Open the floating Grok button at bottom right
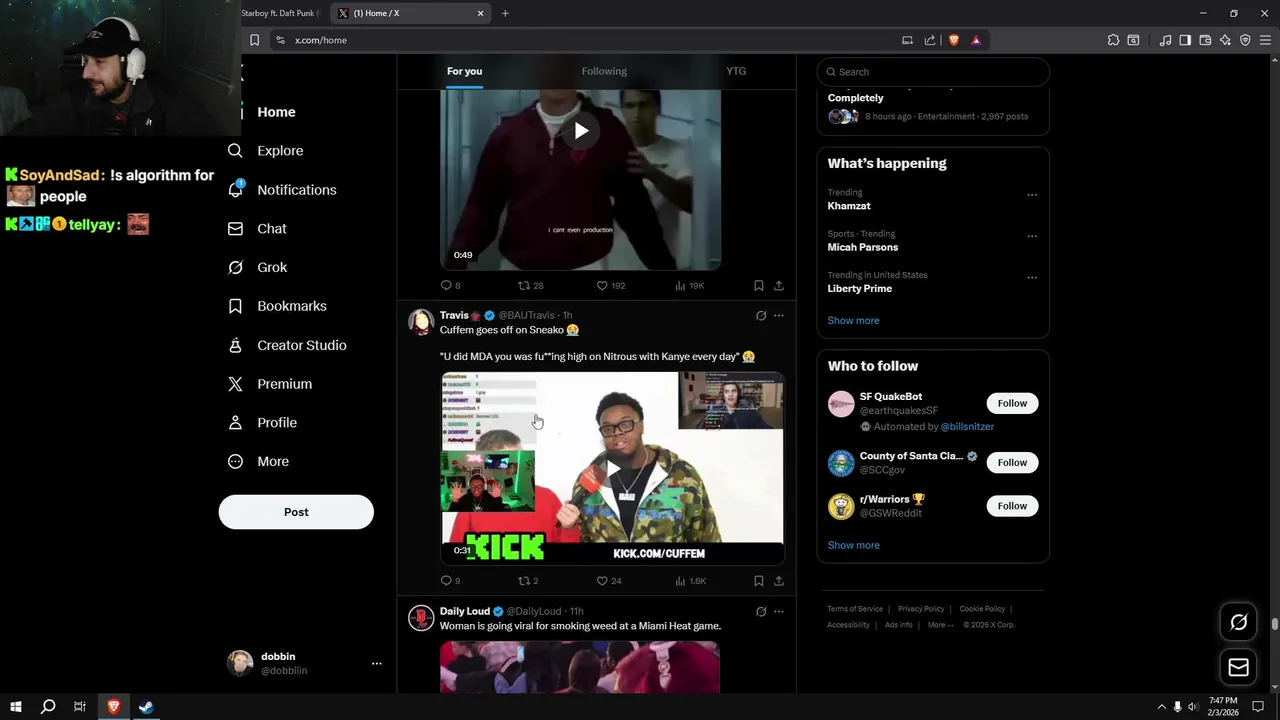The width and height of the screenshot is (1280, 720). pyautogui.click(x=1238, y=622)
